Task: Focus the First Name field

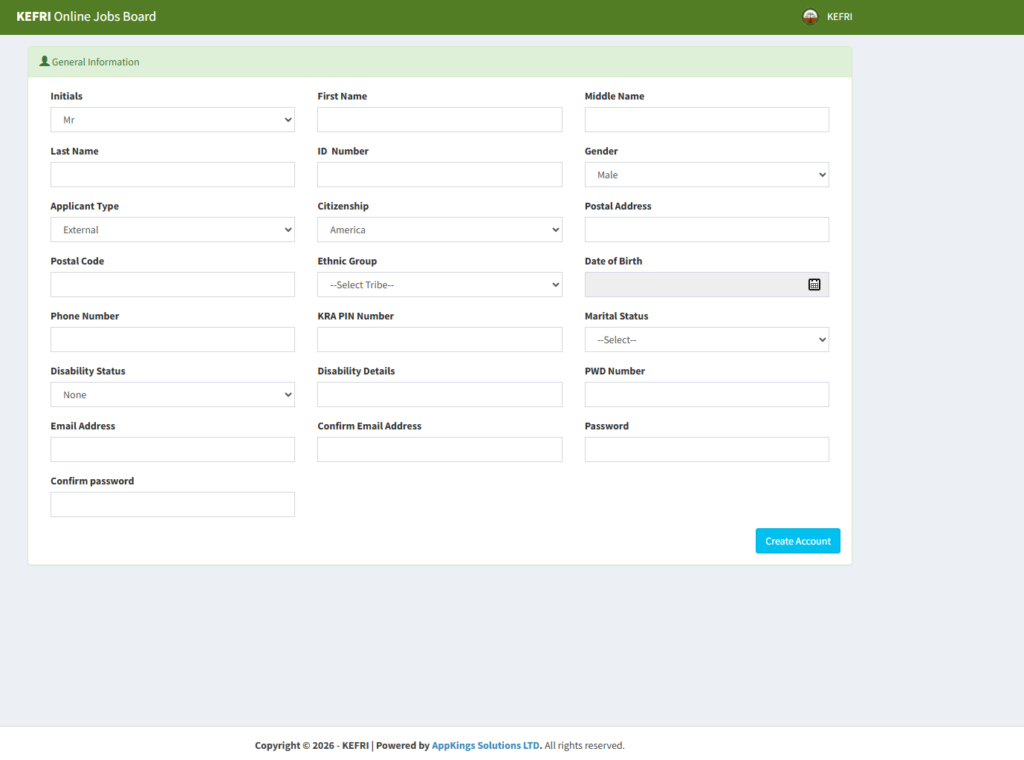Action: [x=439, y=120]
